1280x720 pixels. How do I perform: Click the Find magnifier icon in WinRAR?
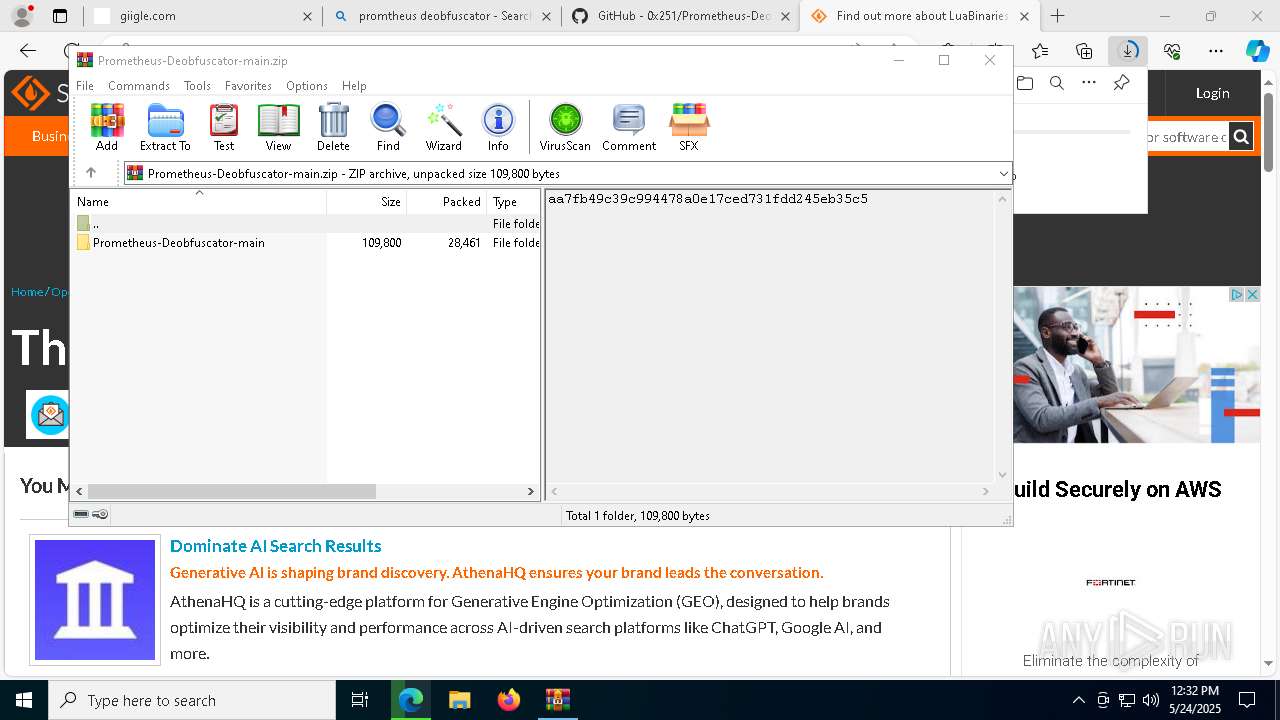[x=388, y=127]
